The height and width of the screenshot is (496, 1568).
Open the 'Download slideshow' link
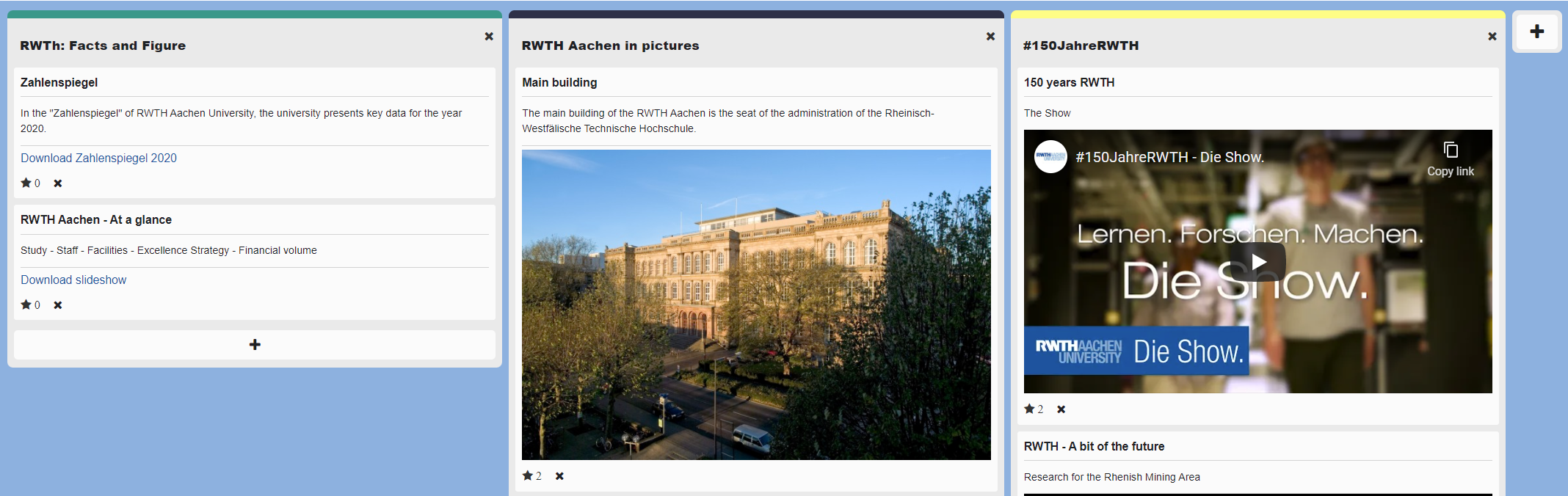pos(73,280)
